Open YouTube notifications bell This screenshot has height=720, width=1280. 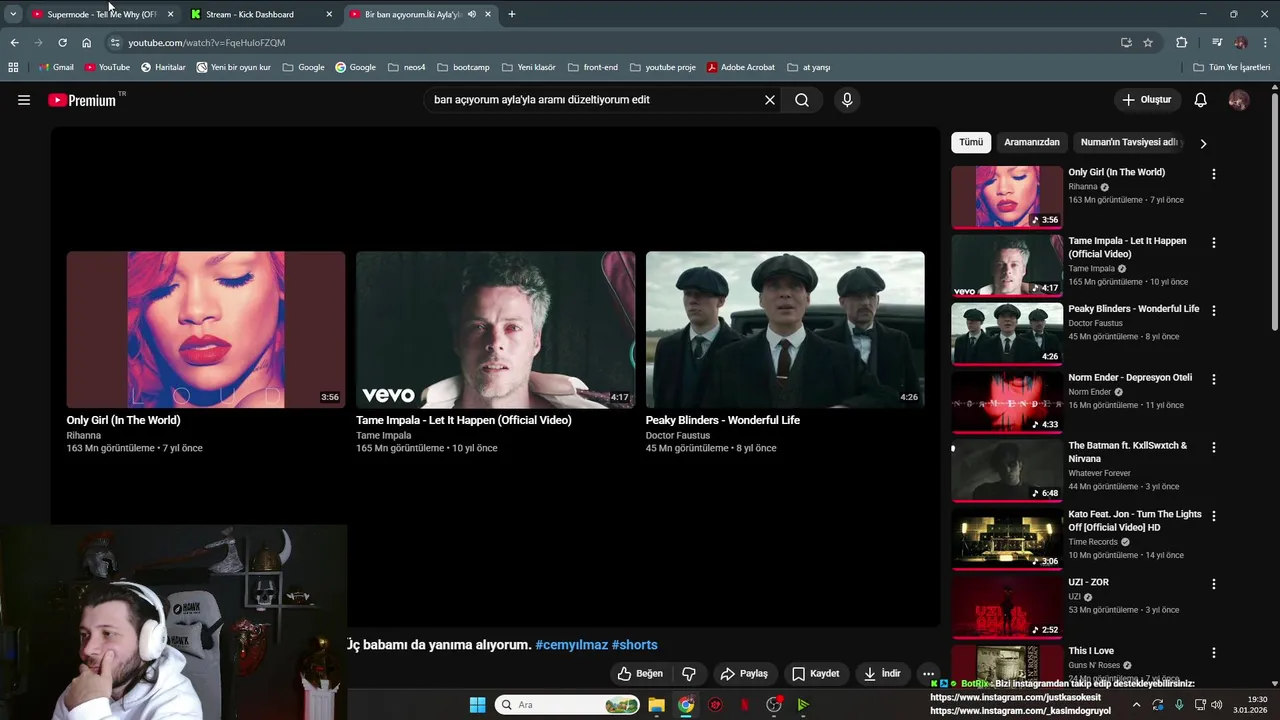point(1201,100)
